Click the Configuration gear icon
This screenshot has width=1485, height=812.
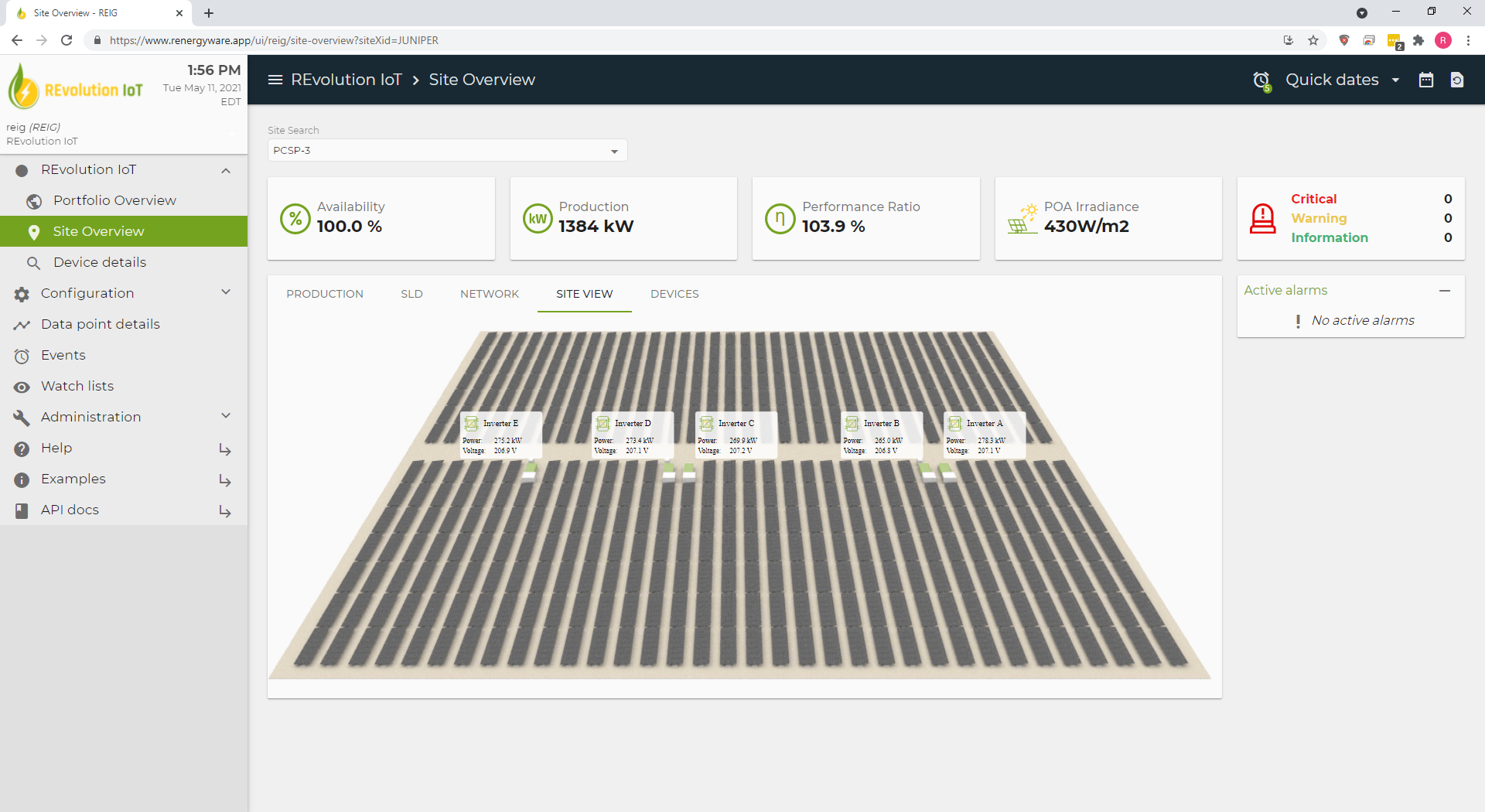point(22,294)
